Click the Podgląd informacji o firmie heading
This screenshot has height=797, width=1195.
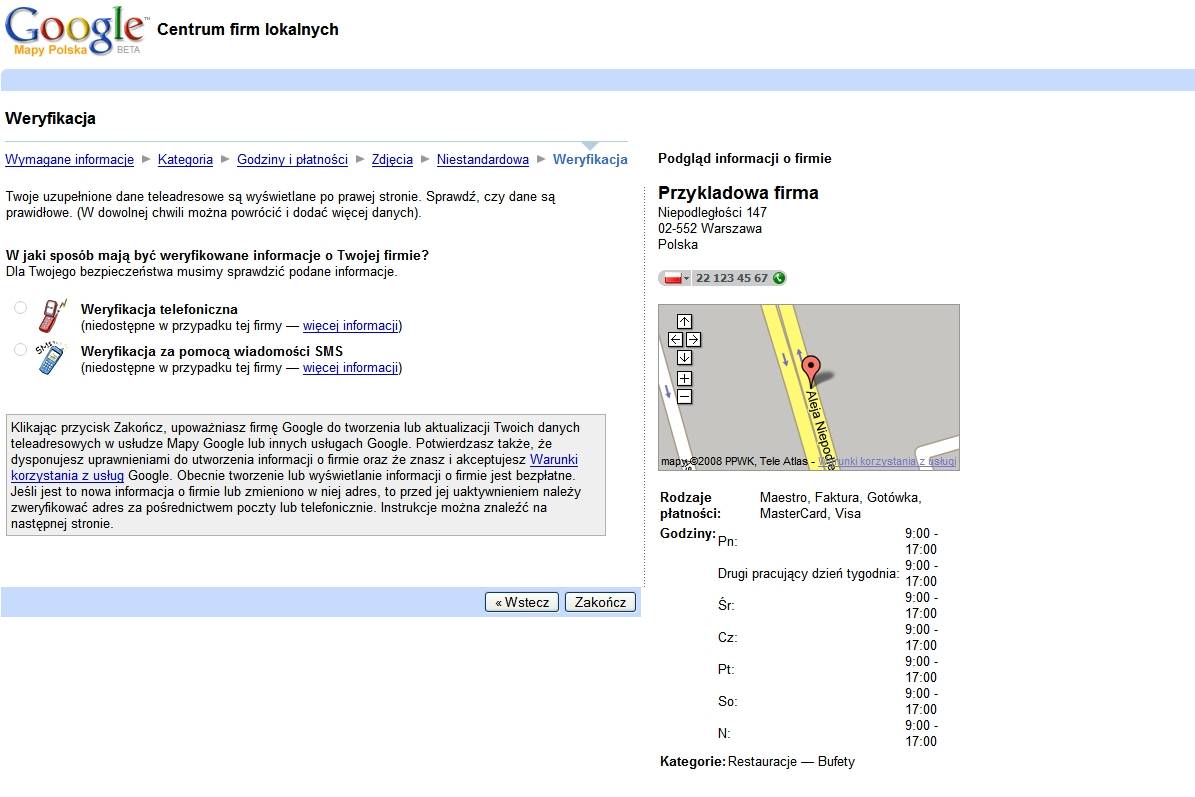745,158
